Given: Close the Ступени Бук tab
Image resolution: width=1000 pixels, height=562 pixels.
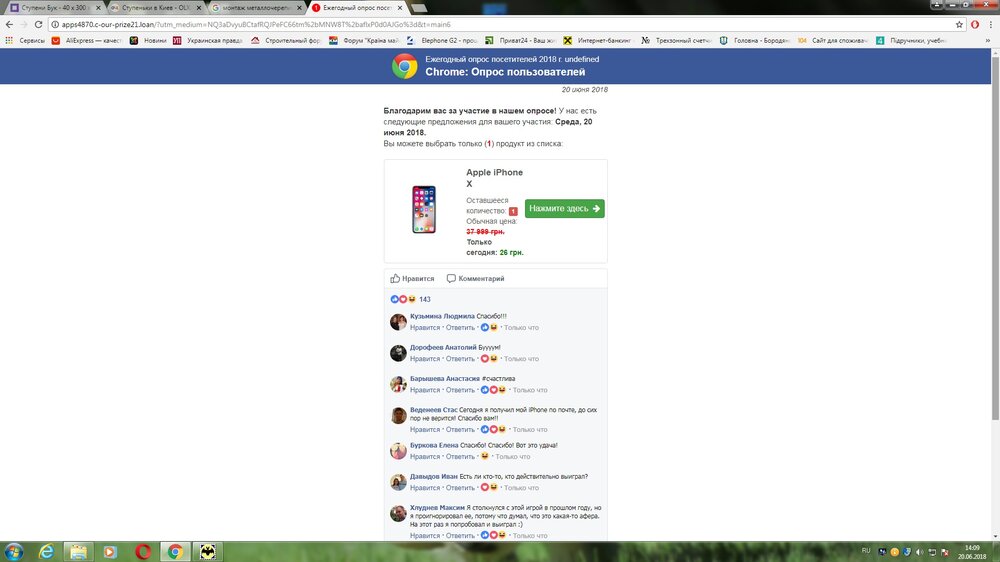Looking at the screenshot, I should 98,8.
